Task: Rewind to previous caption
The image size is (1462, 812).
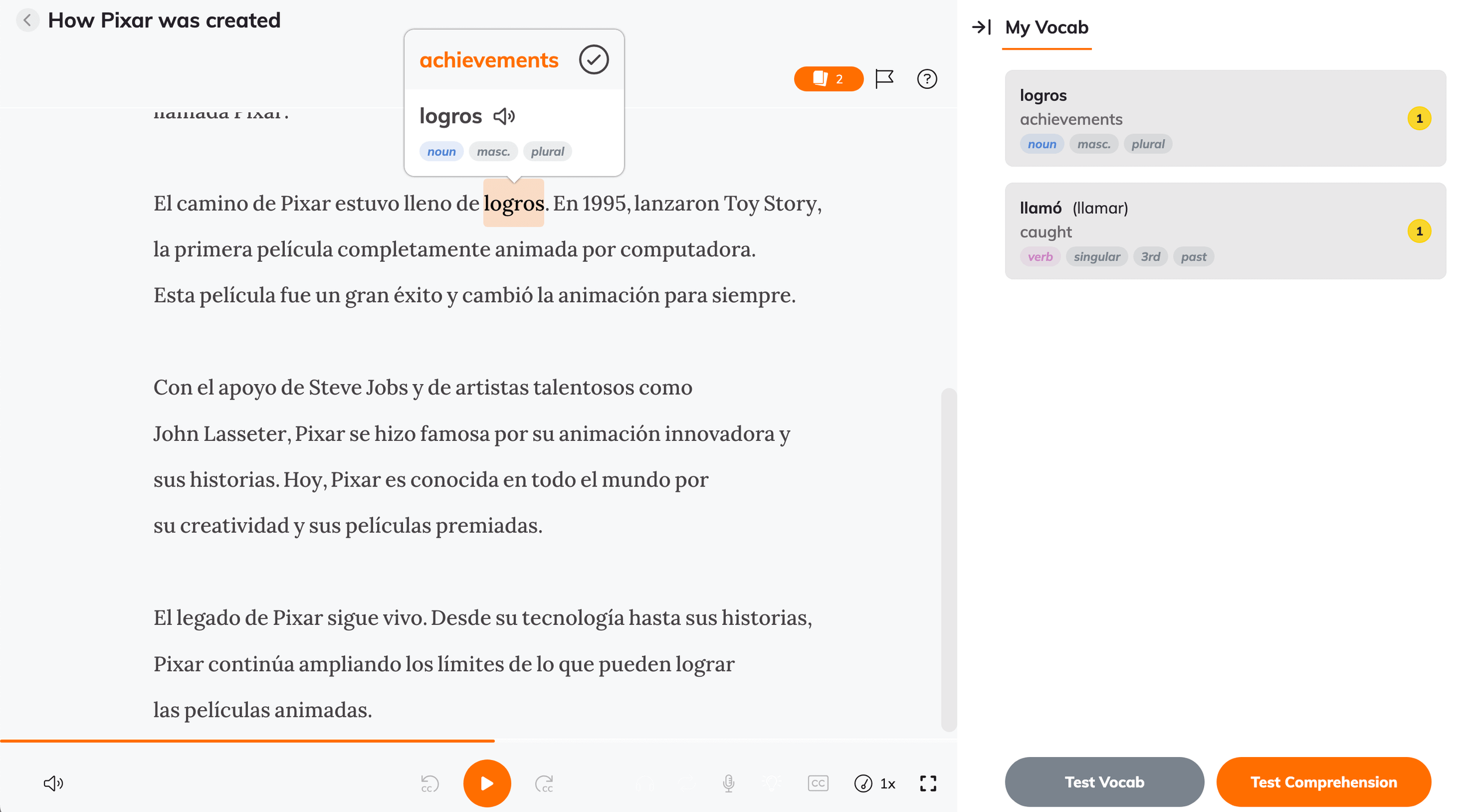Action: point(430,783)
